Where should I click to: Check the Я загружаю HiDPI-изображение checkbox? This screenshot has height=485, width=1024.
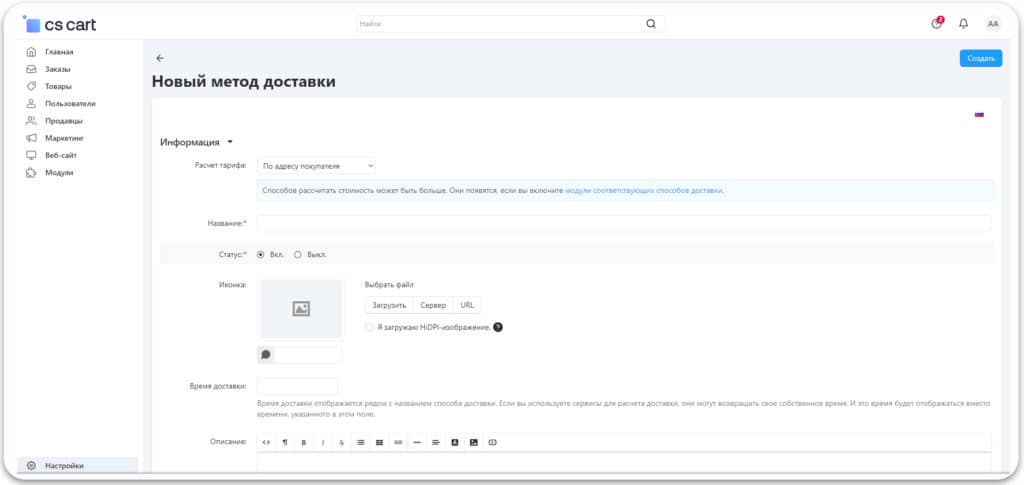click(x=370, y=327)
